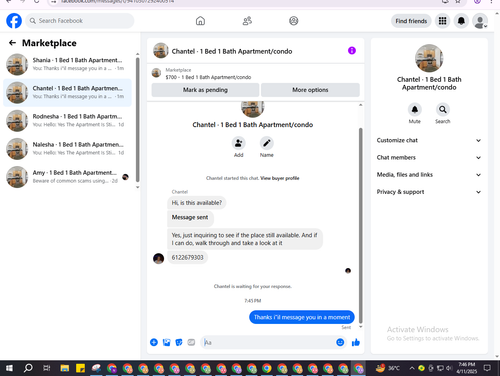Expand Media, files and links section
Screen dimensions: 500x376
(429, 175)
